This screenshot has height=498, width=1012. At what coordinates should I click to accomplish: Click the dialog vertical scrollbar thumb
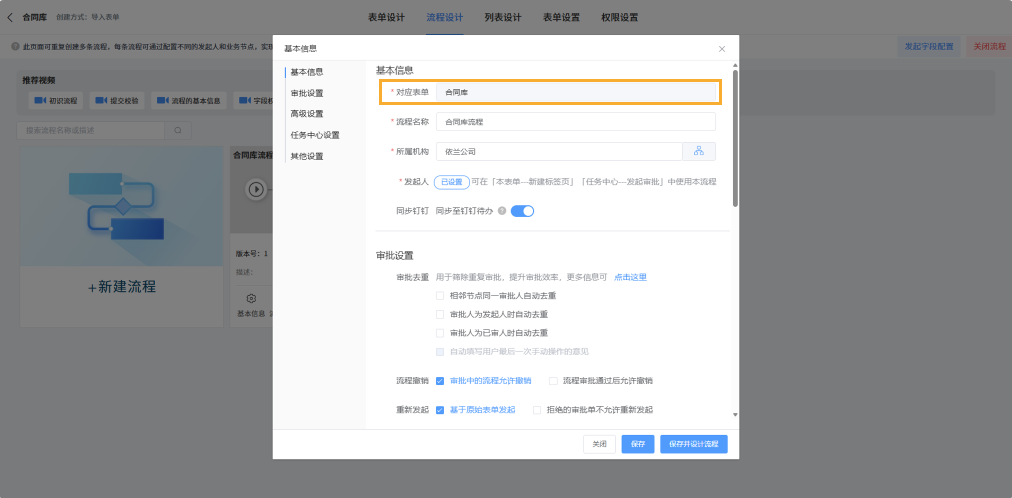click(735, 139)
